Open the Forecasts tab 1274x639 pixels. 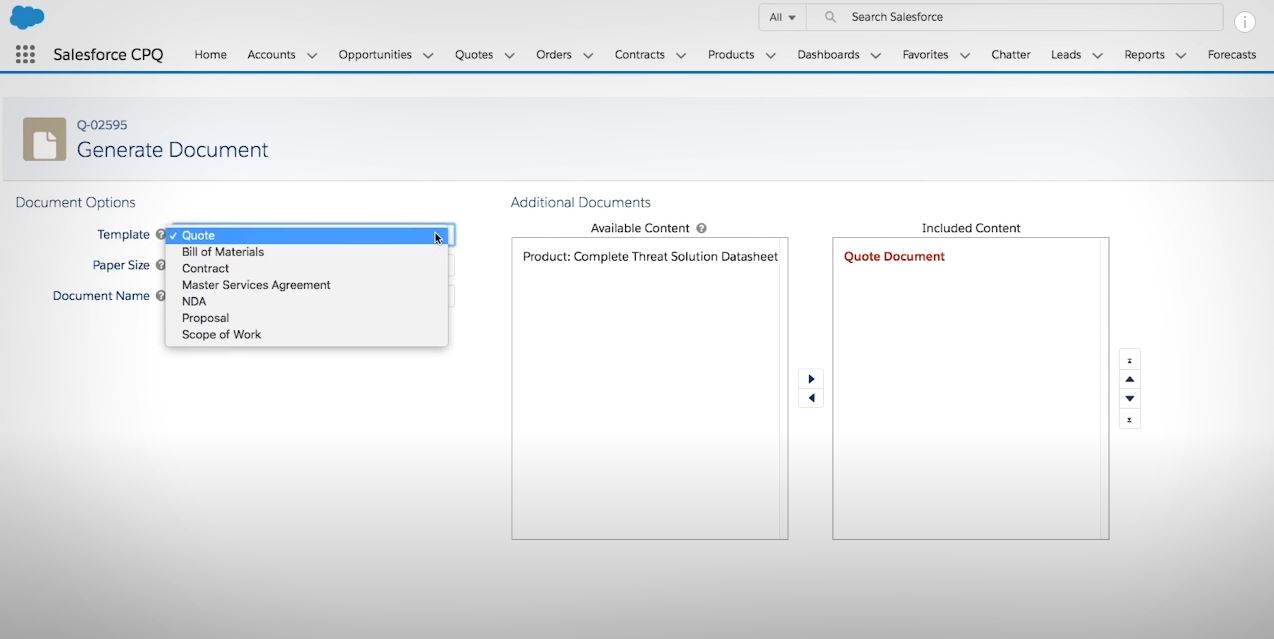1232,55
